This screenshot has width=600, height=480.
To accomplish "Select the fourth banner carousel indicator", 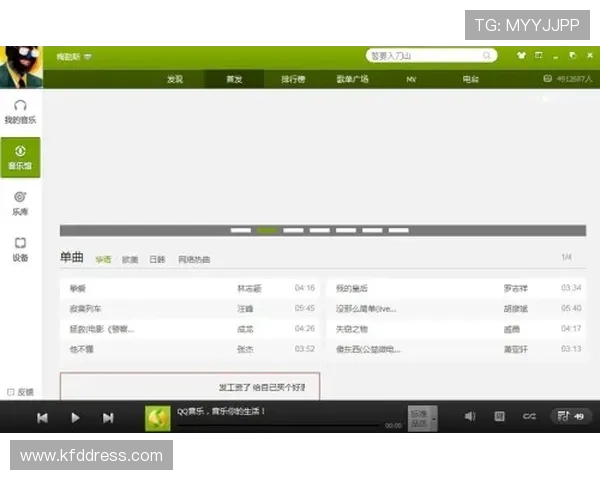I will point(320,230).
